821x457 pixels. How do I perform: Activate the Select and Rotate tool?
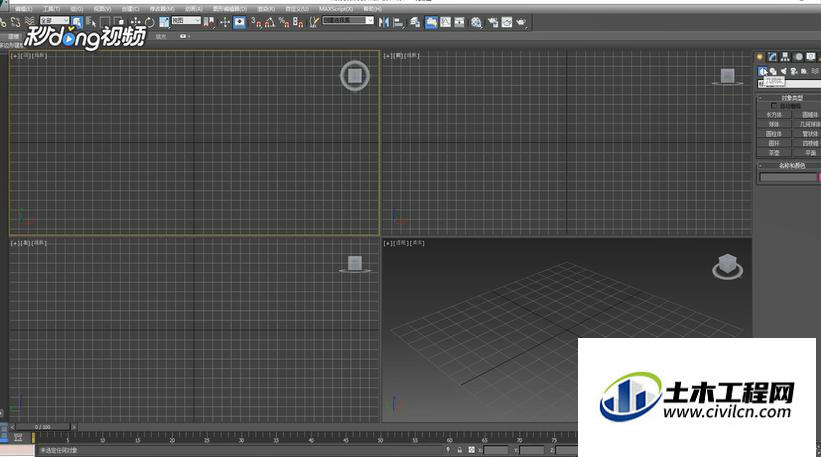click(150, 22)
